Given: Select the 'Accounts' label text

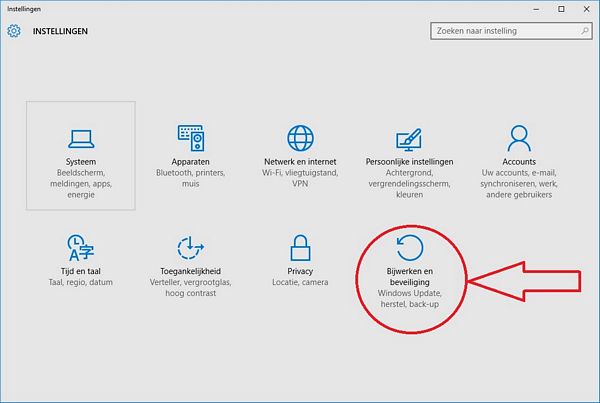Looking at the screenshot, I should pos(519,162).
